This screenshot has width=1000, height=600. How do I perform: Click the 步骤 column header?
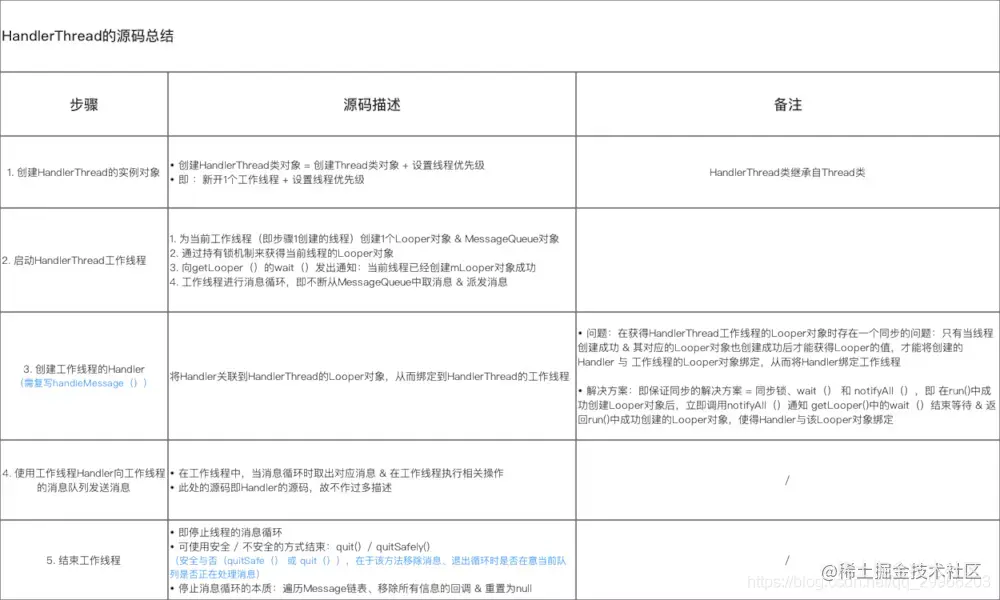[84, 104]
